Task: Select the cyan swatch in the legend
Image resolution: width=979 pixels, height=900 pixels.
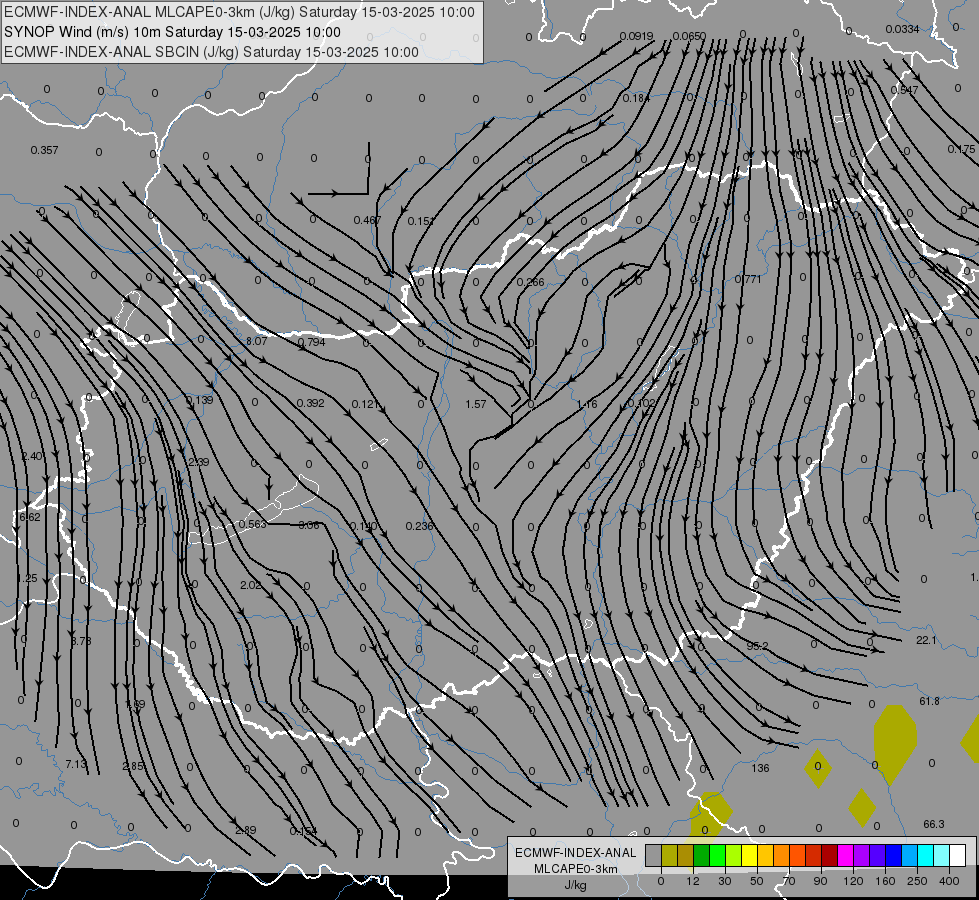Action: coord(925,855)
